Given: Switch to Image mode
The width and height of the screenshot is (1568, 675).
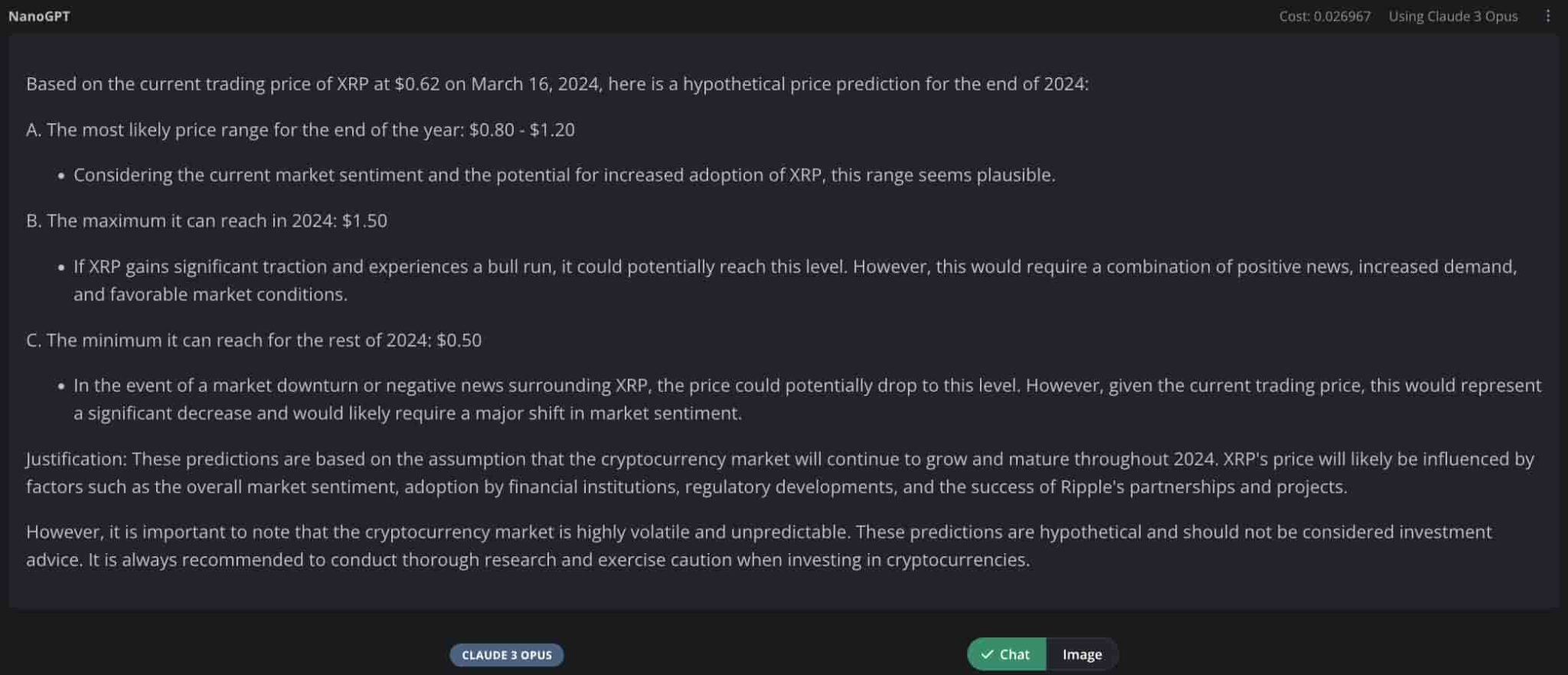Looking at the screenshot, I should click(1082, 654).
